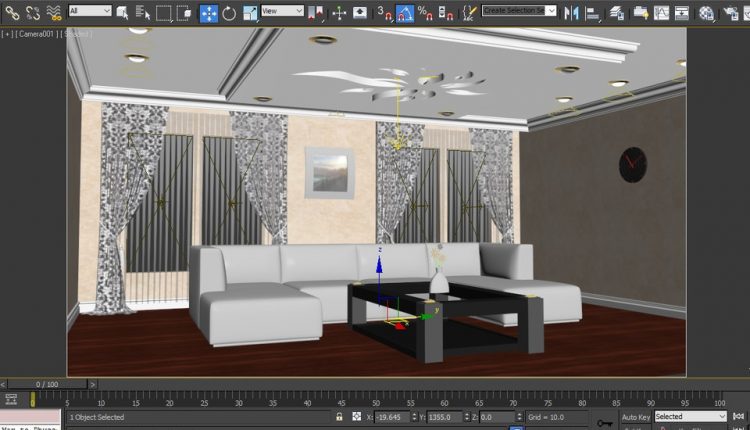Click the Align tool icon

[x=592, y=13]
